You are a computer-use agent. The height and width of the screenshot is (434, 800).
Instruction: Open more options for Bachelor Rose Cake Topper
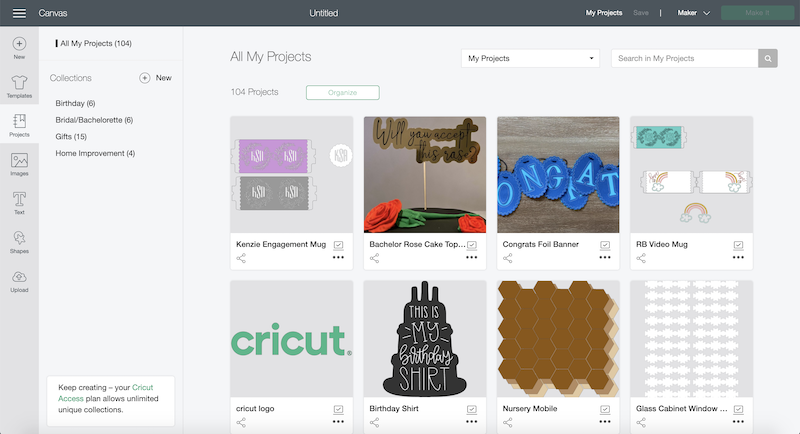(471, 258)
